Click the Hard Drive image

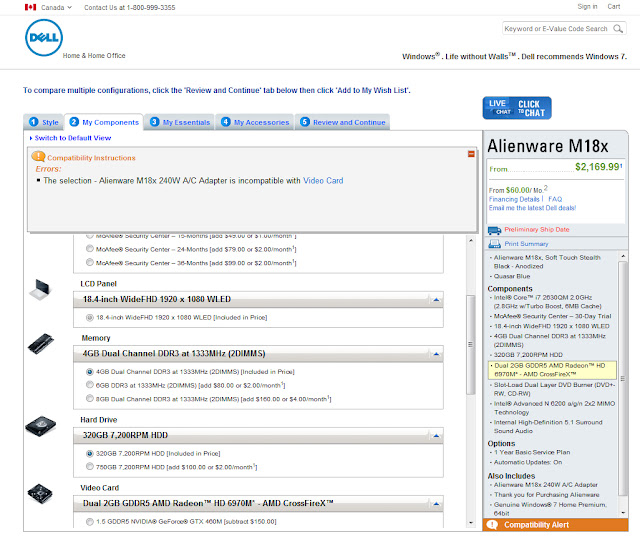40,426
